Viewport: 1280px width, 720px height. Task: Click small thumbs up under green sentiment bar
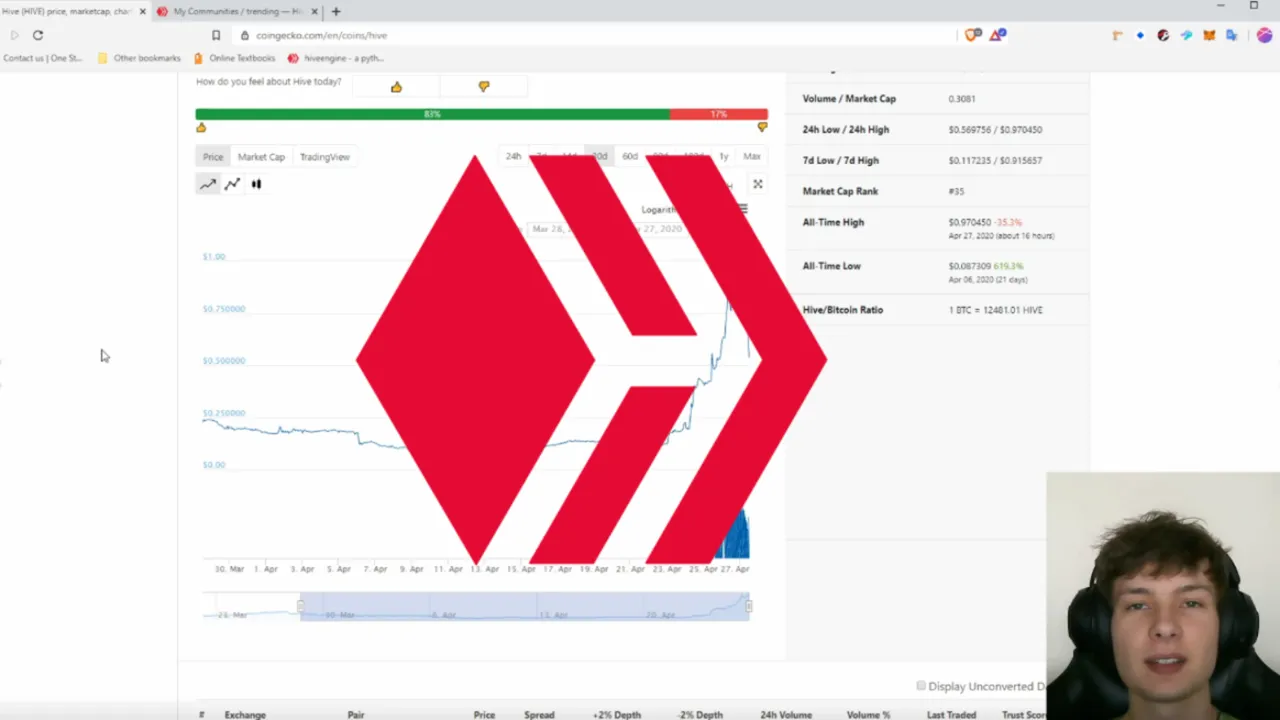click(x=201, y=127)
